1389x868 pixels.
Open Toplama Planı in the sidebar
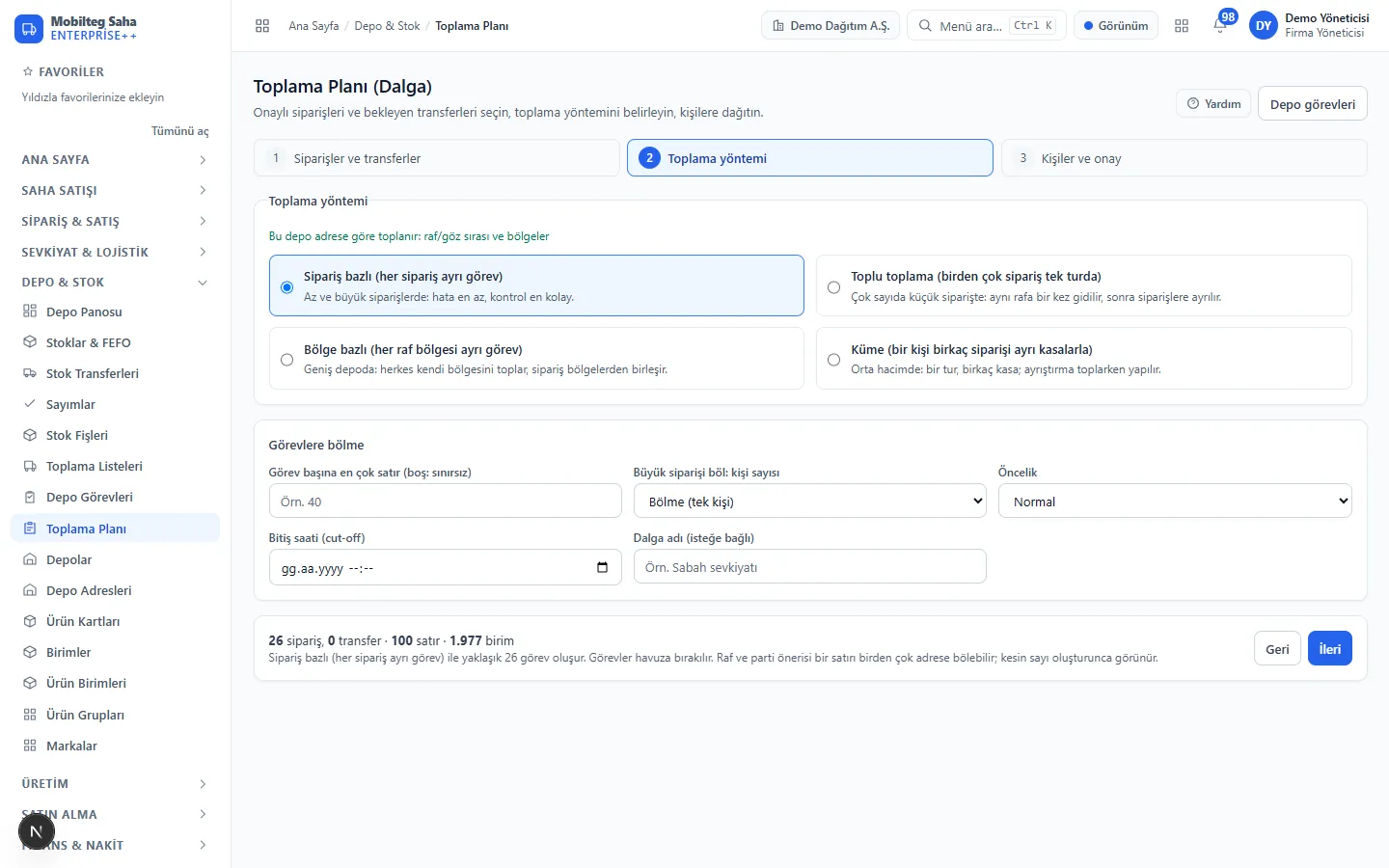[x=115, y=529]
